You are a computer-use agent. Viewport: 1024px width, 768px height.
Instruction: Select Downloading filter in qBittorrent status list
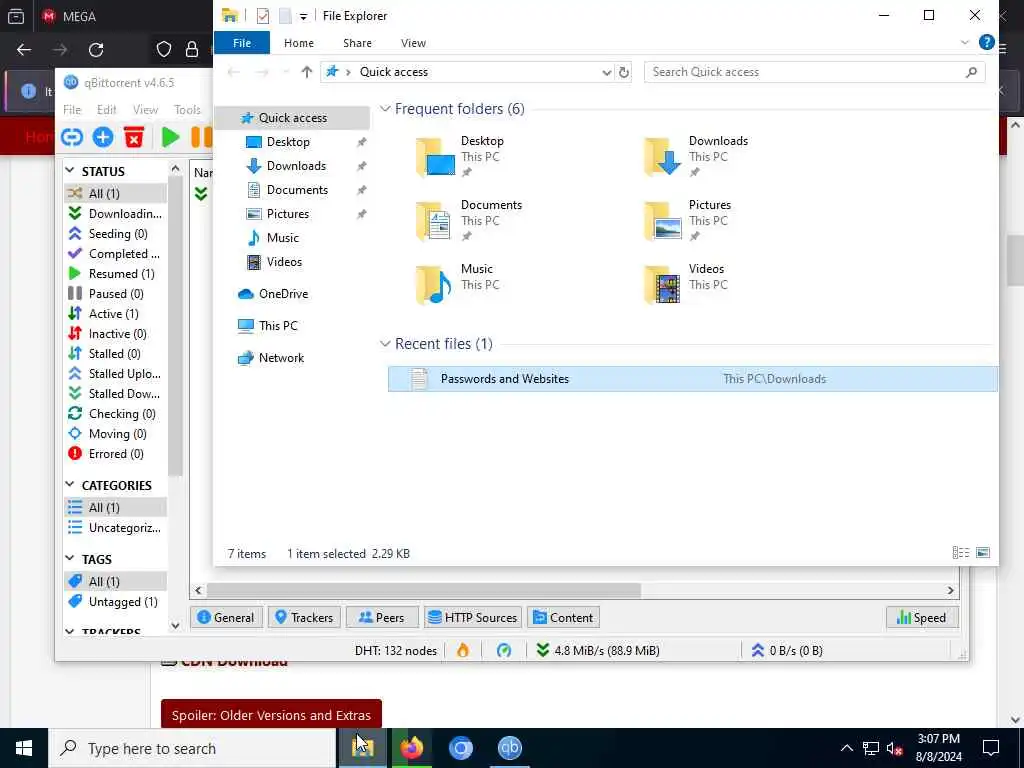point(116,214)
